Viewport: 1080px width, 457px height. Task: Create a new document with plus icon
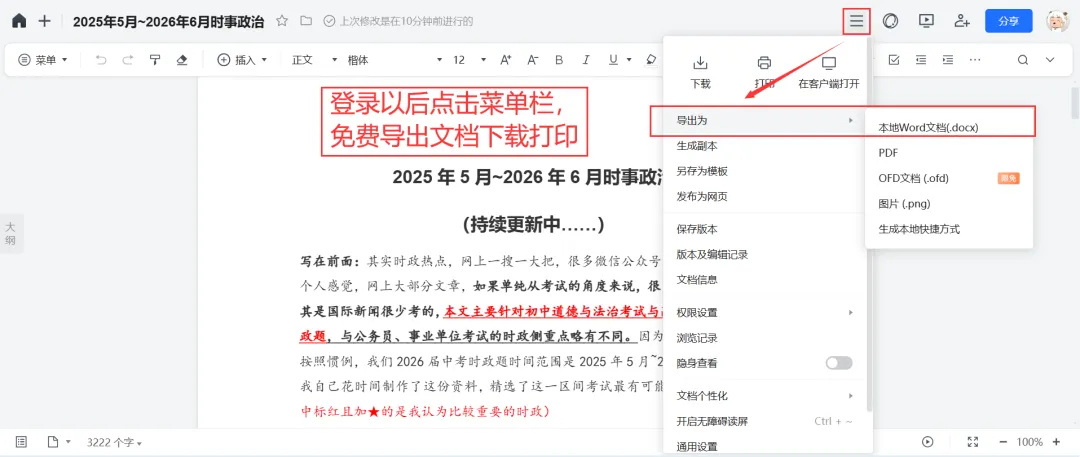click(x=45, y=21)
